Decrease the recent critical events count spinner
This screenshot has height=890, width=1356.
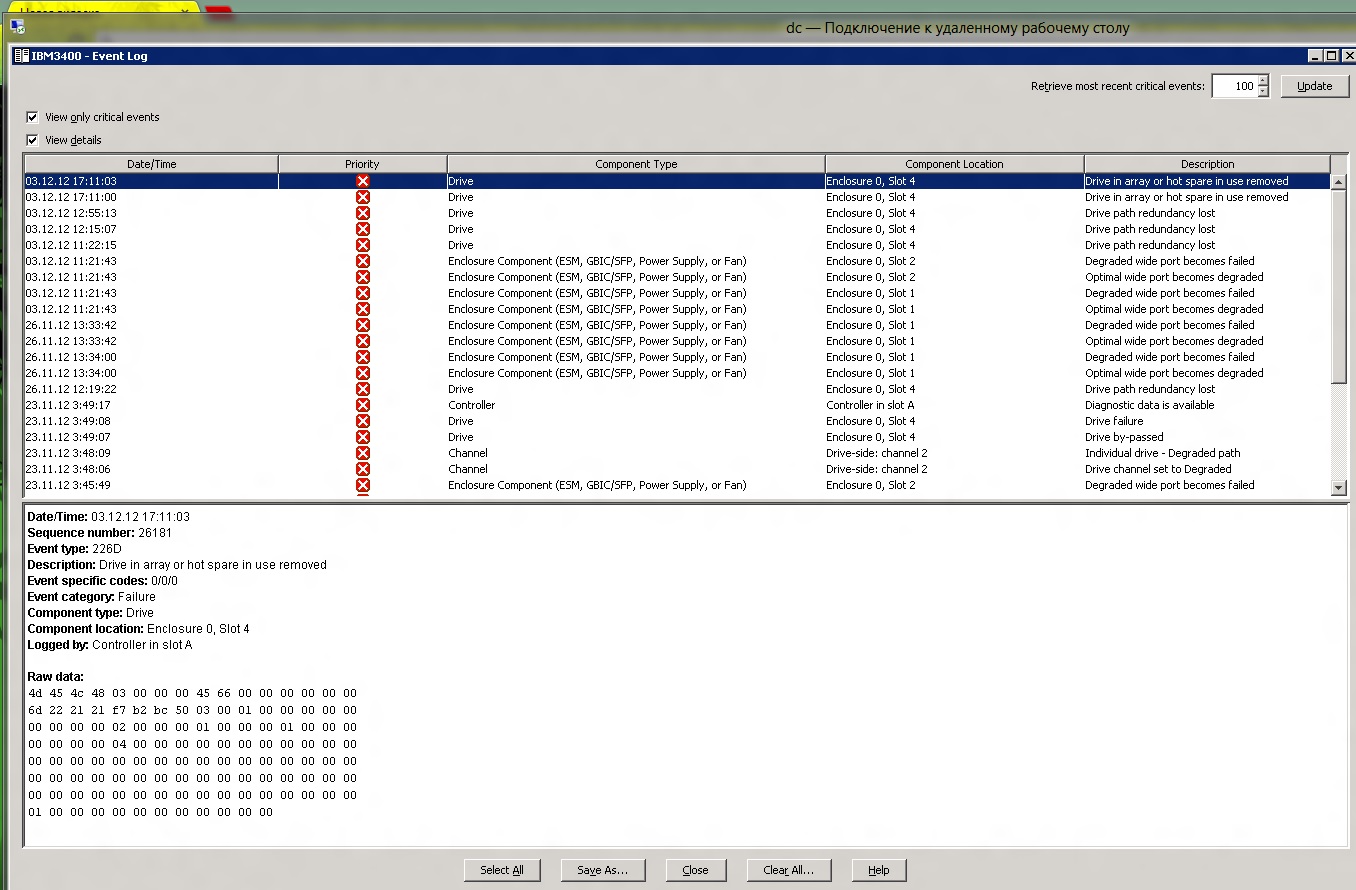coord(1263,92)
